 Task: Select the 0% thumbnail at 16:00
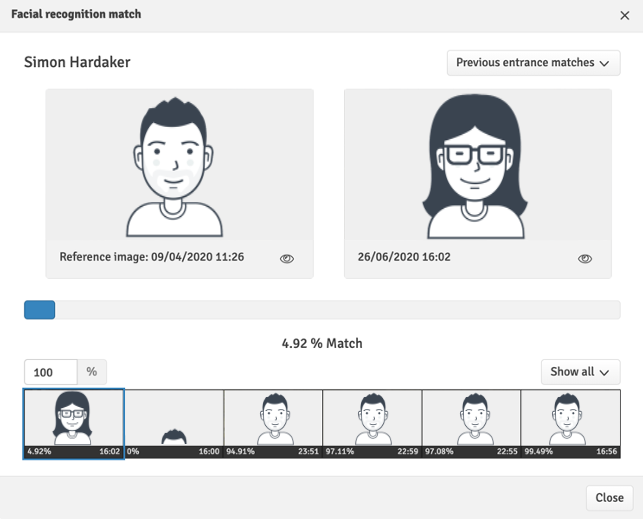click(174, 424)
